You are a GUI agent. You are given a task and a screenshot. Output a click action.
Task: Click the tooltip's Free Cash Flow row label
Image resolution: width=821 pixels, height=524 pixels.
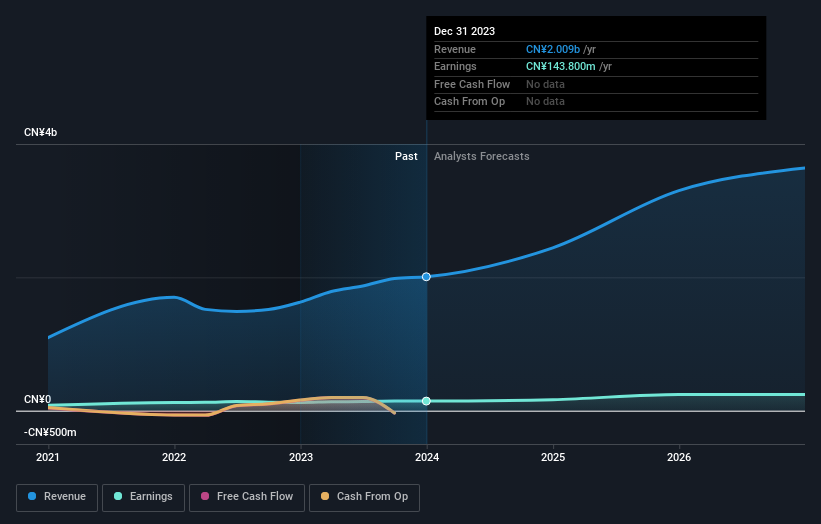coord(472,84)
